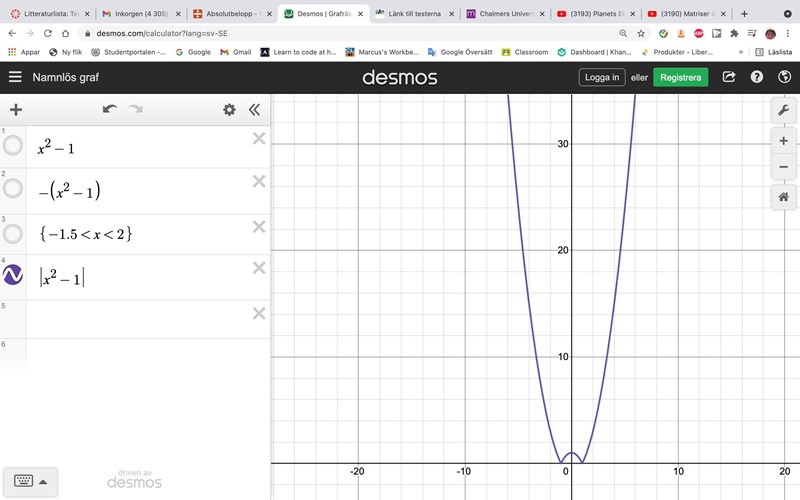Zoom out with the minus button
The image size is (800, 500).
[x=783, y=167]
